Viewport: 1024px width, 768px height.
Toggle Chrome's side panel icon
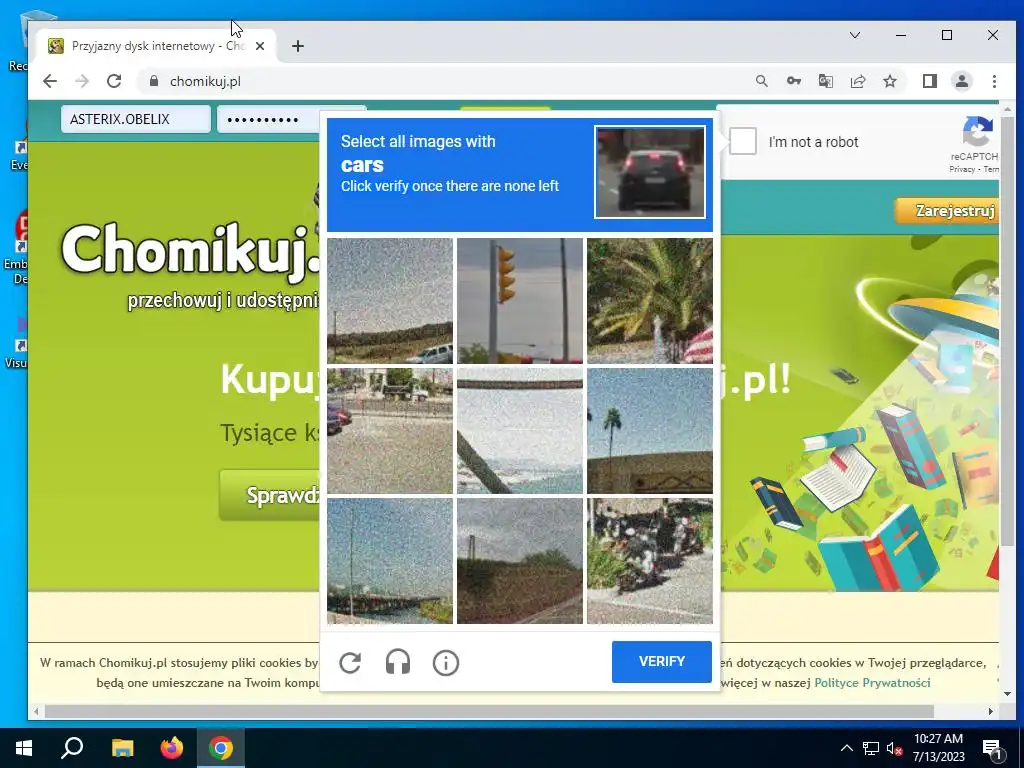tap(929, 81)
